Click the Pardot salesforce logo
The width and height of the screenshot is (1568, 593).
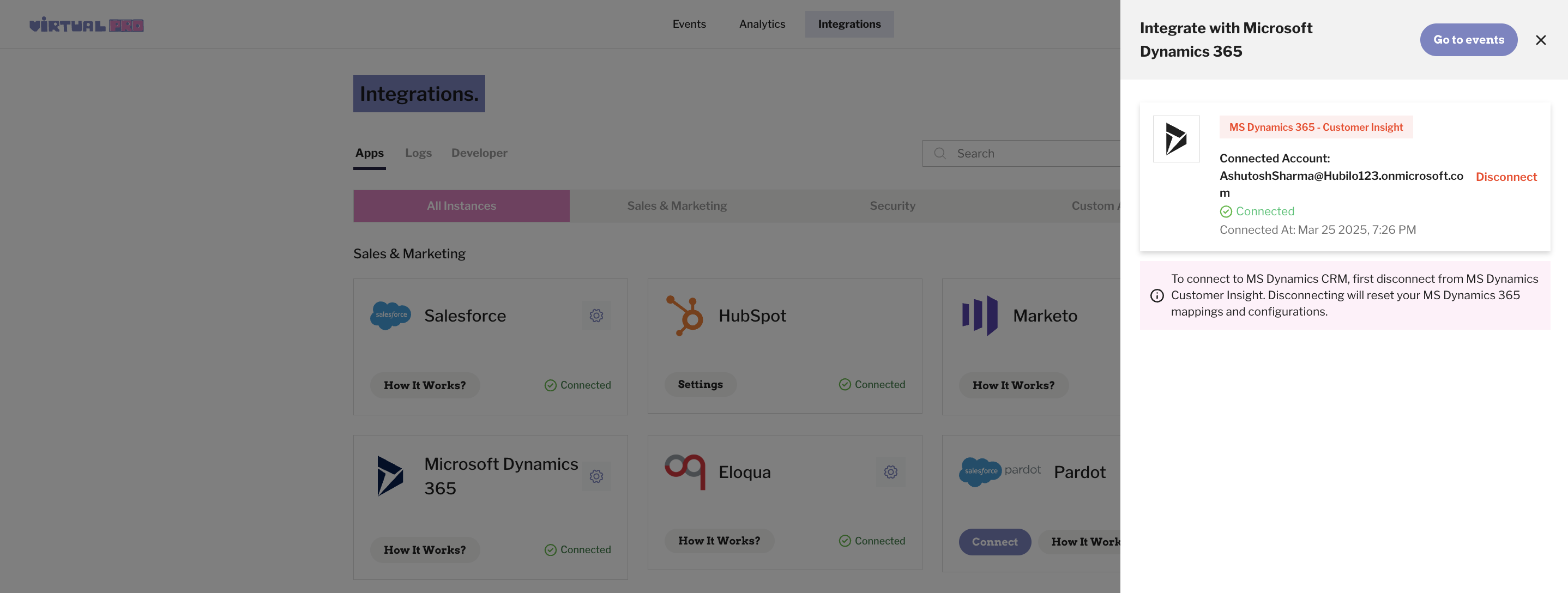pos(999,471)
